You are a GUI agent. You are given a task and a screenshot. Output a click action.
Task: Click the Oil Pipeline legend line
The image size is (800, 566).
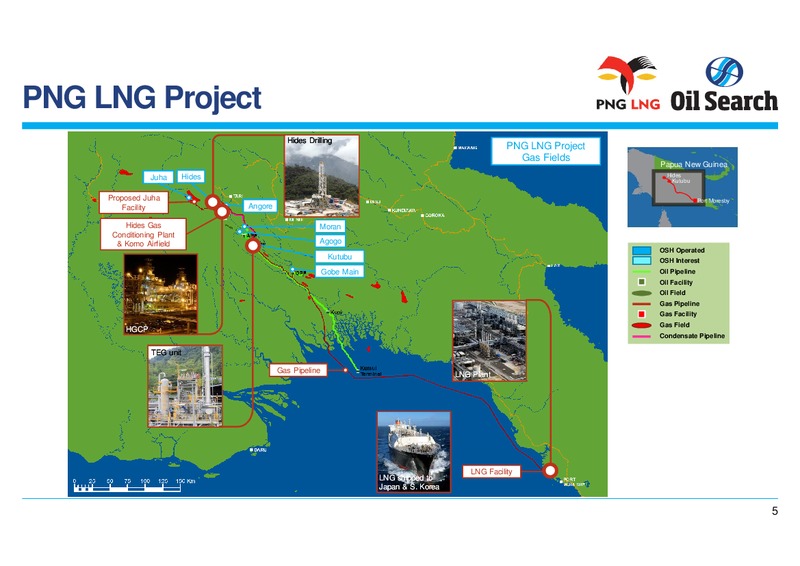[641, 272]
